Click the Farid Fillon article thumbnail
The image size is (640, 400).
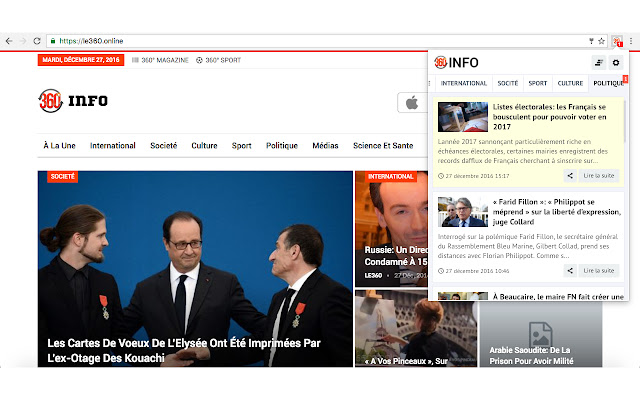(463, 211)
